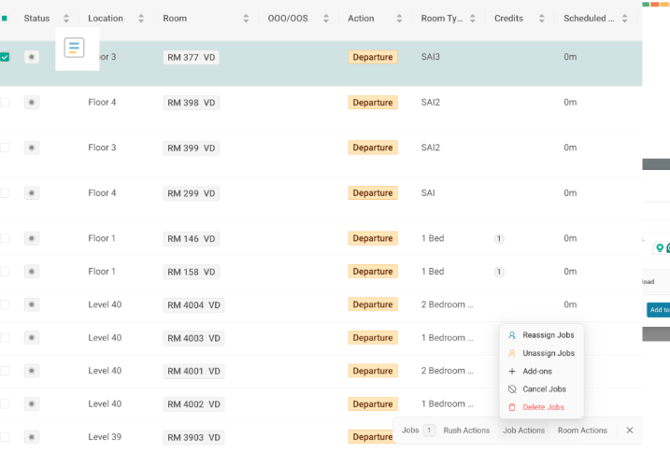The image size is (670, 452).
Task: Click the RM 398 VD room tag
Action: pos(191,103)
